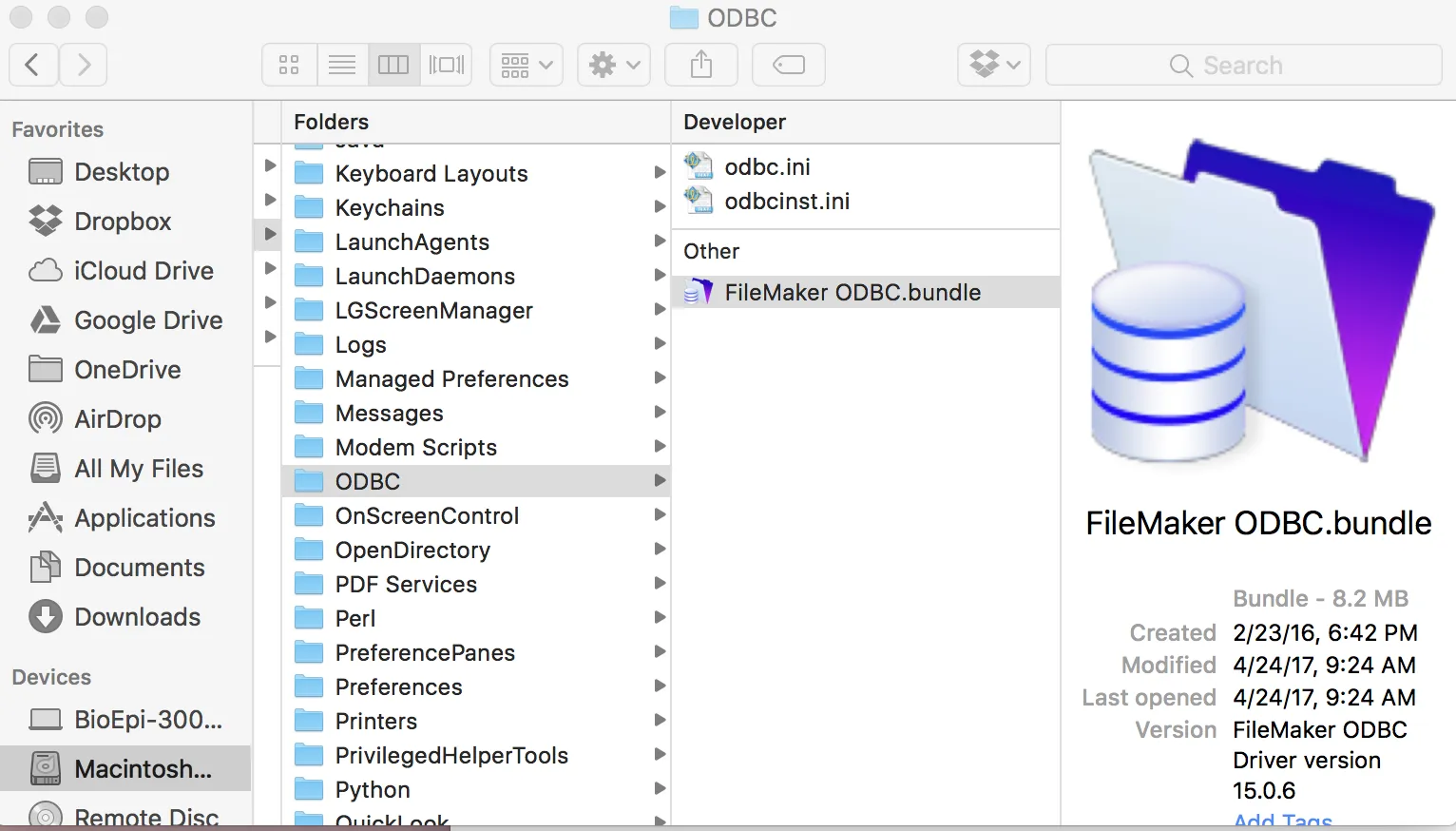Image resolution: width=1456 pixels, height=831 pixels.
Task: Switch to Cover Flow view
Action: pos(447,65)
